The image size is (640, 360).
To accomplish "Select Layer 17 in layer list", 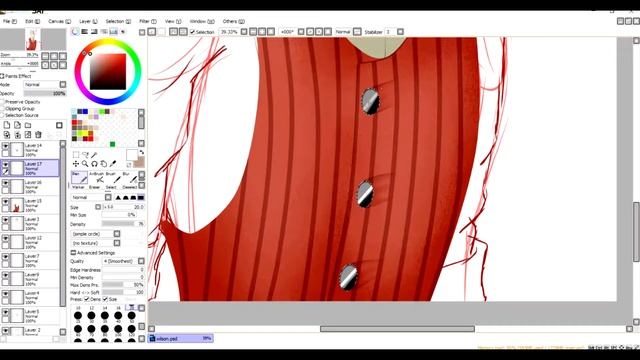I will (30, 168).
